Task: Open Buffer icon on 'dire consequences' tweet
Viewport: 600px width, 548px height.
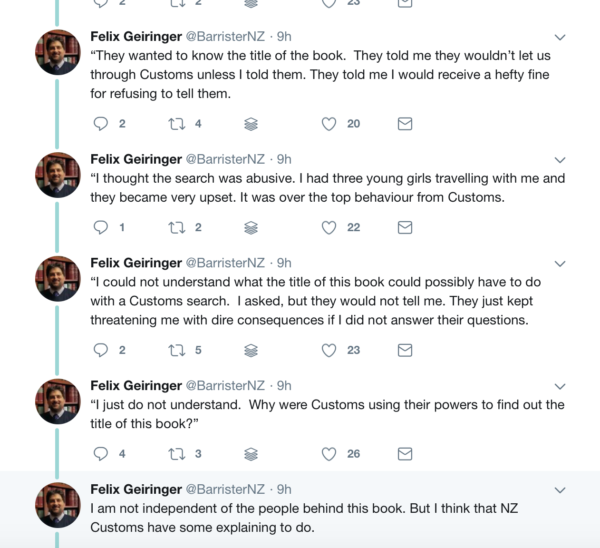Action: pos(251,351)
